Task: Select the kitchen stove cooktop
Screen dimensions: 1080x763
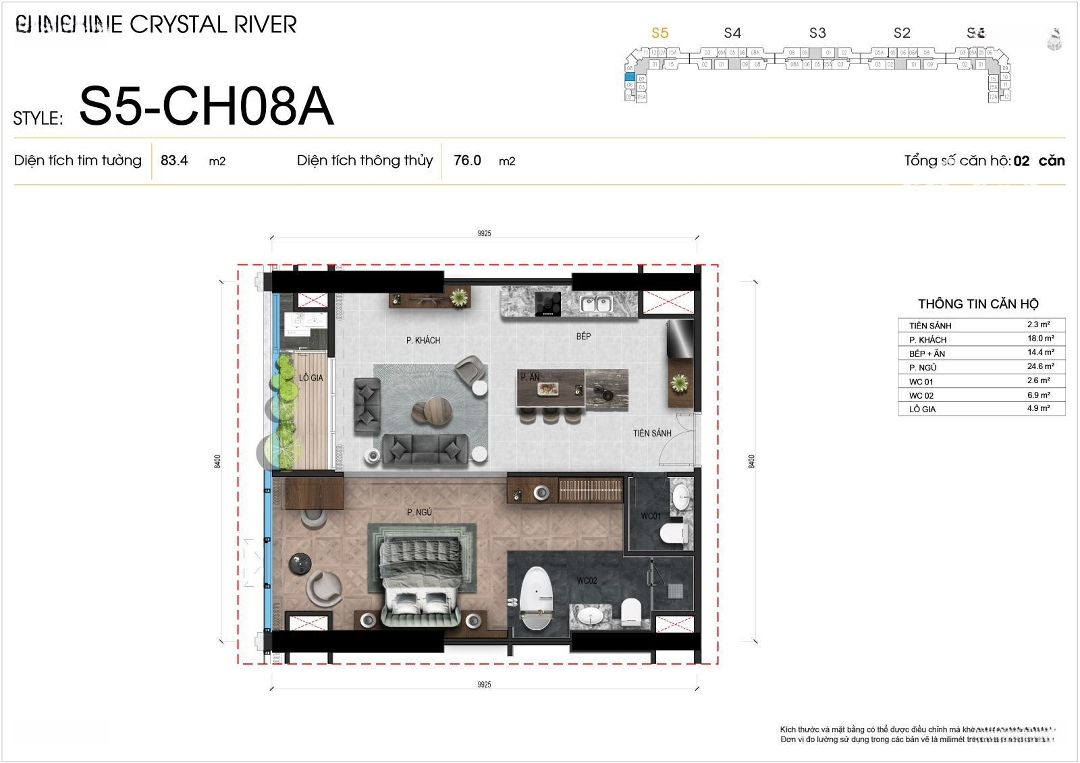Action: [x=547, y=302]
